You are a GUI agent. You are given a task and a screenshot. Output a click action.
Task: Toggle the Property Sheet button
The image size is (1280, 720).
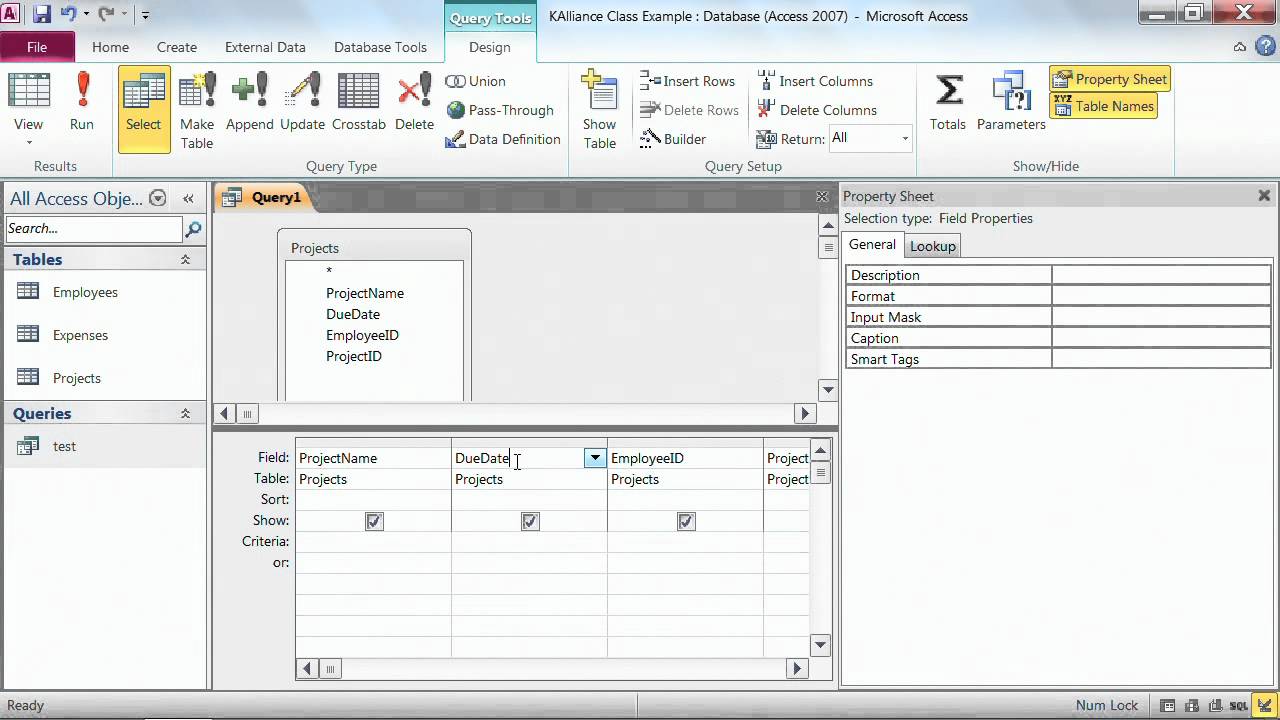coord(1110,79)
